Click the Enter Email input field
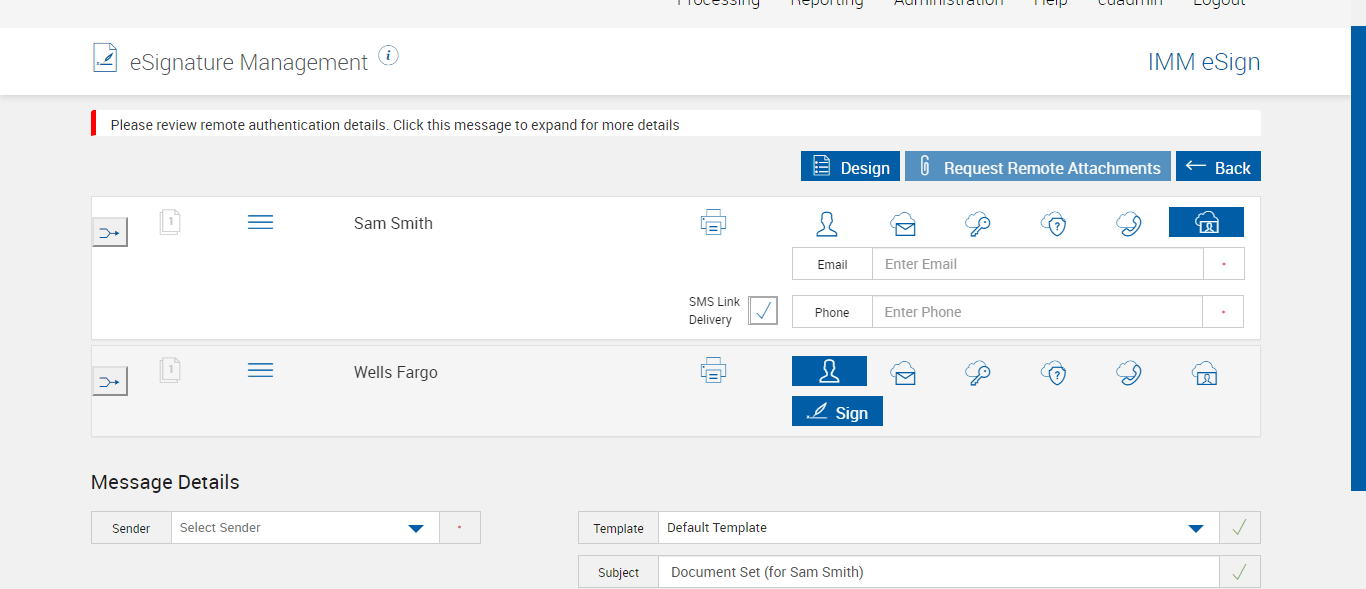Image resolution: width=1366 pixels, height=589 pixels. pyautogui.click(x=1037, y=264)
